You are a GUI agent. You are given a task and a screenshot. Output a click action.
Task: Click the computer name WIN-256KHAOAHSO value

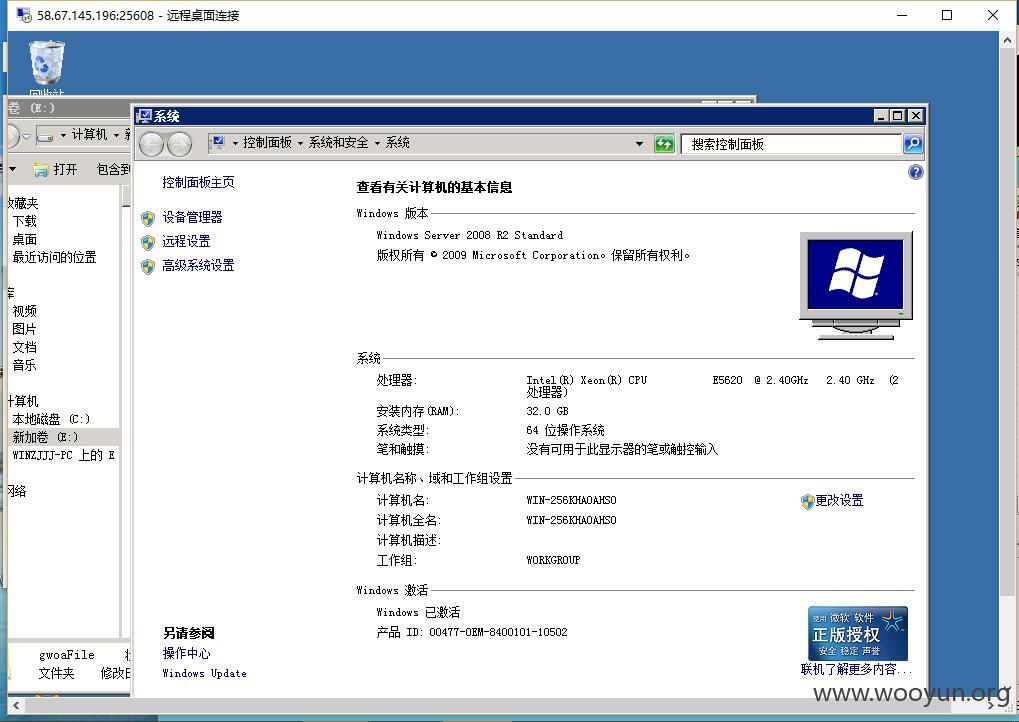pyautogui.click(x=571, y=500)
